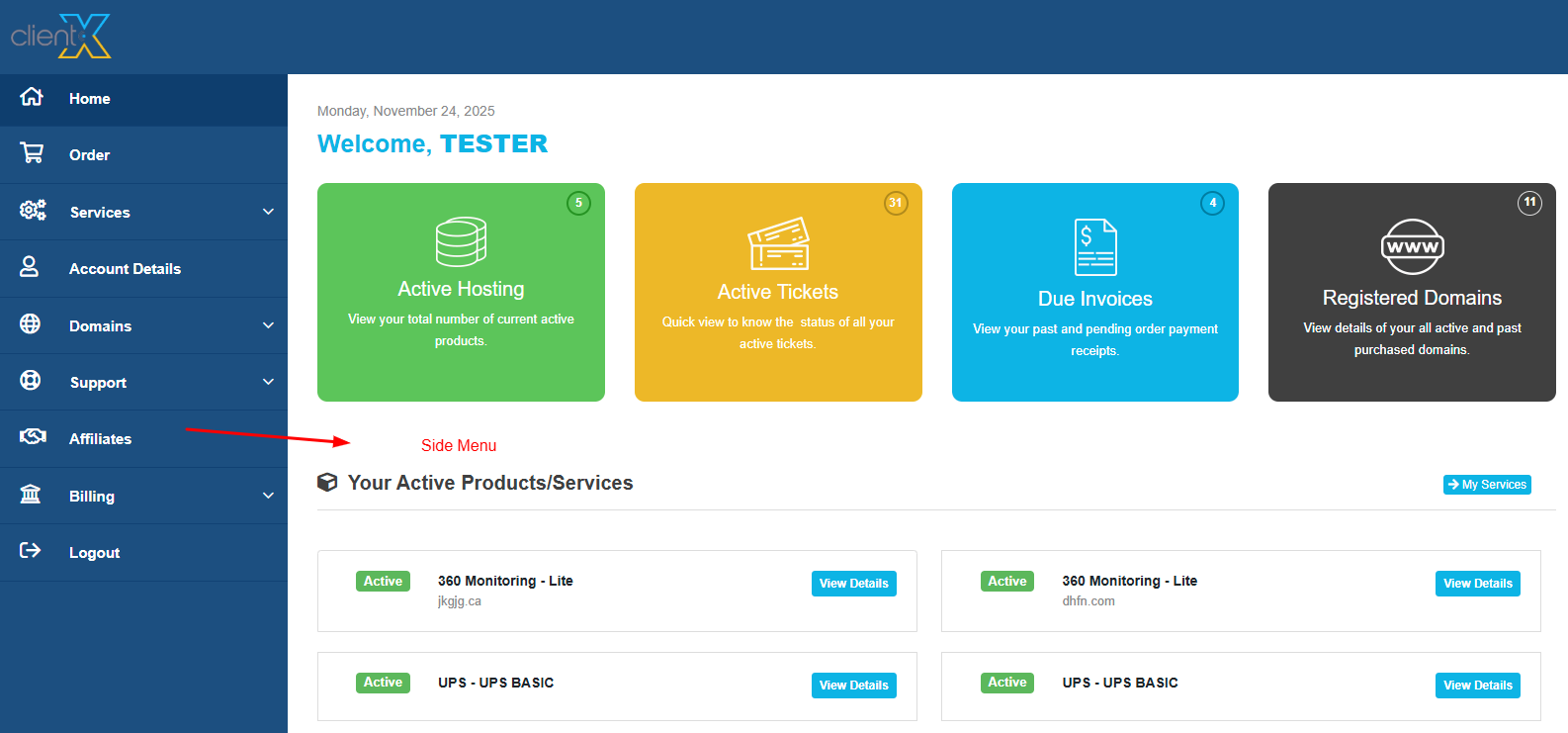The height and width of the screenshot is (733, 1568).
Task: Open the My Services button
Action: 1486,485
